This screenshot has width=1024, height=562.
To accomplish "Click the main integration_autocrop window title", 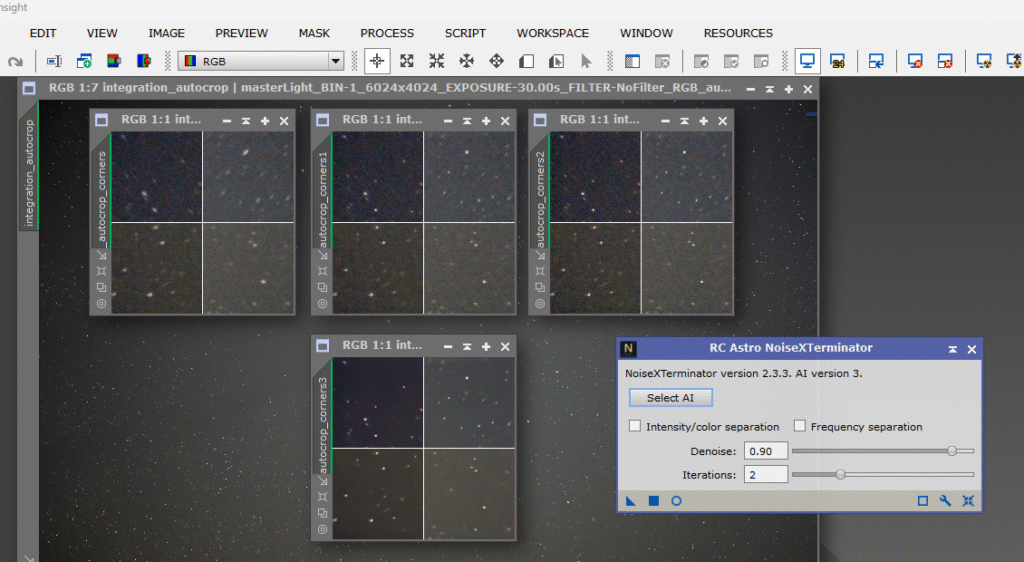I will point(390,88).
